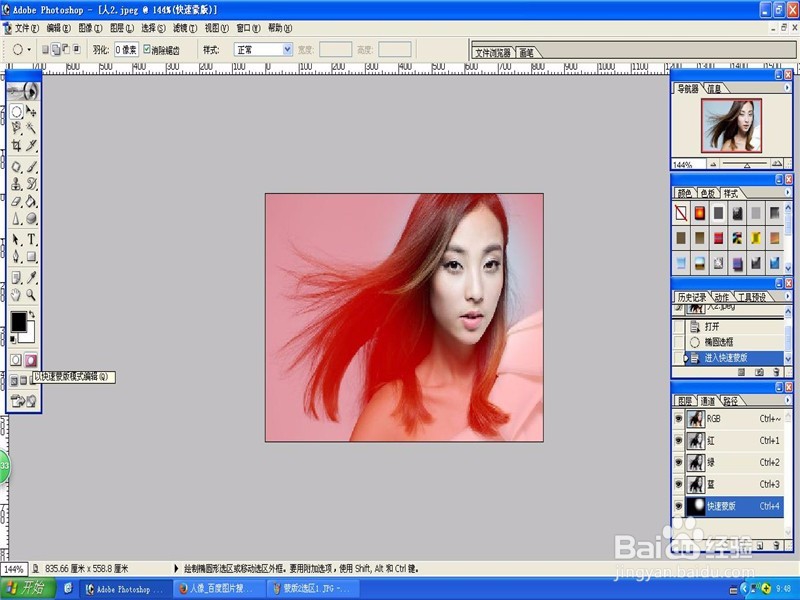Swap foreground and background colors

(32, 314)
